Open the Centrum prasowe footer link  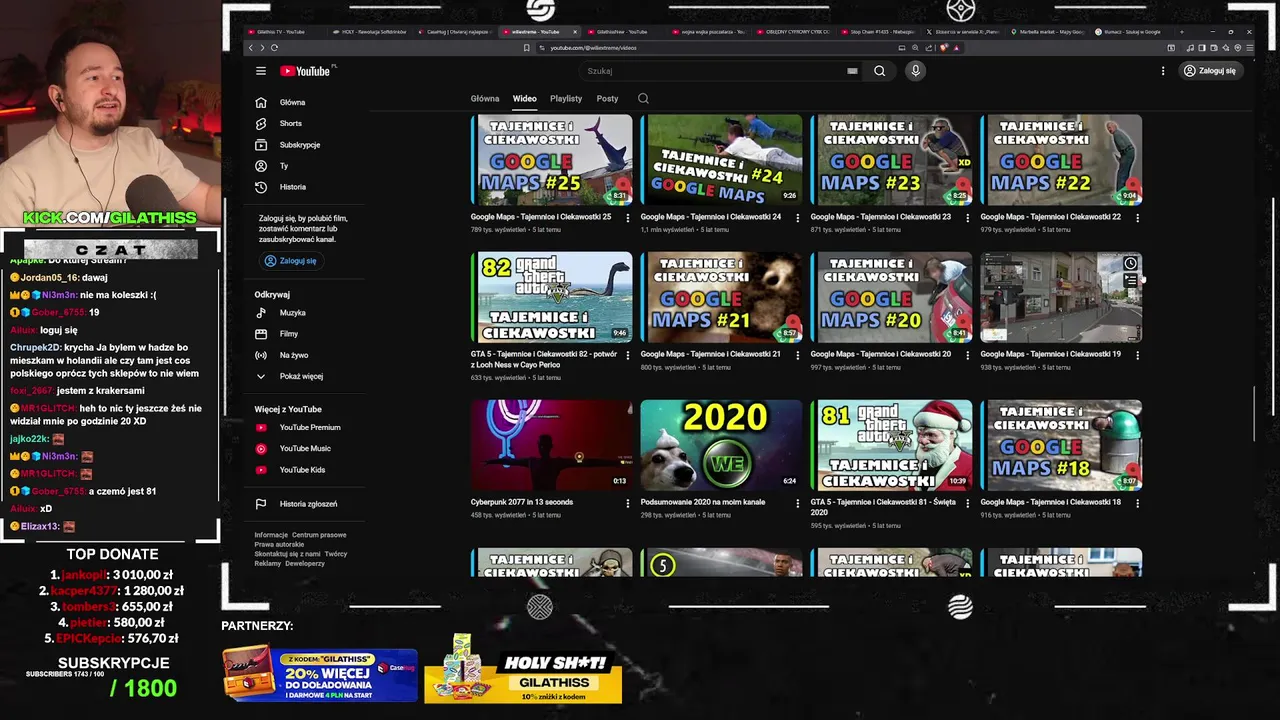point(319,535)
